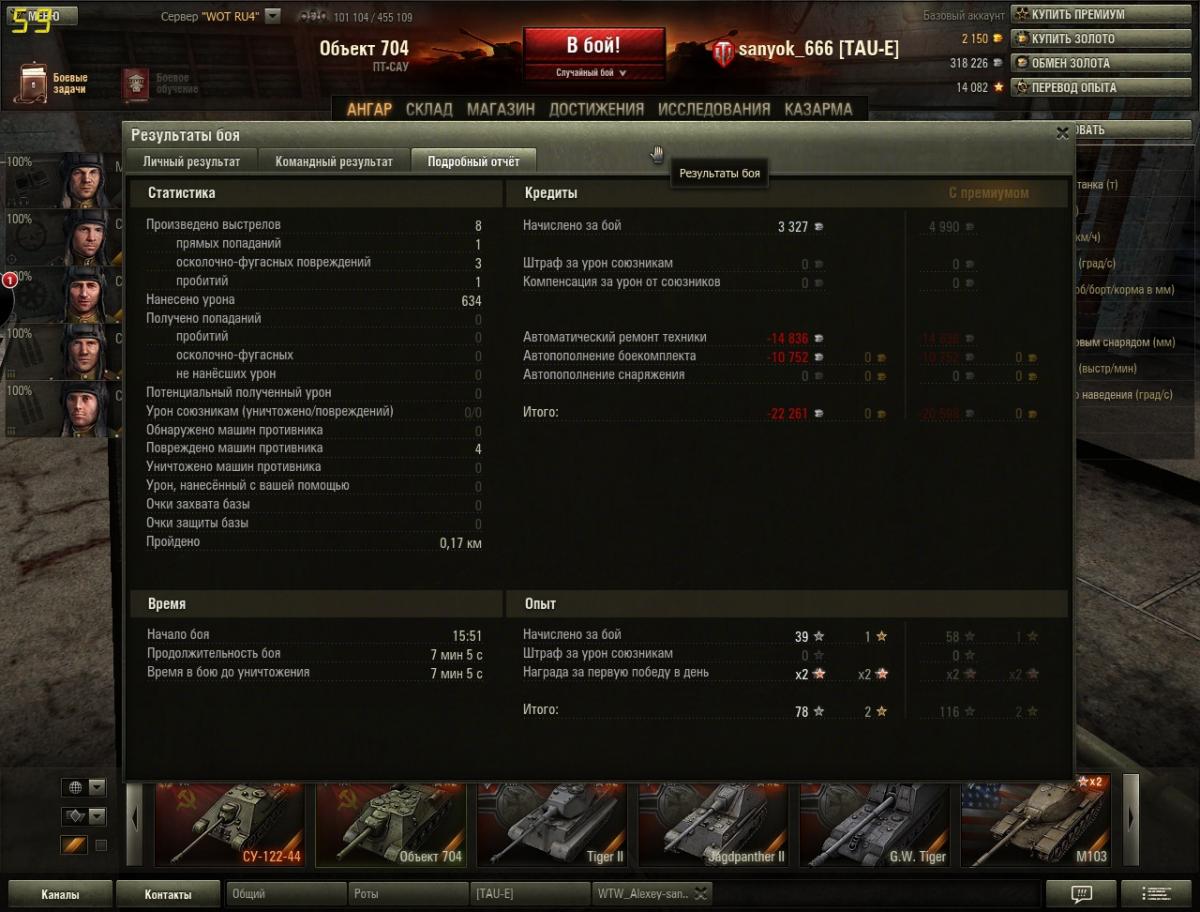Click the free experience star beside Итого 2

point(881,712)
